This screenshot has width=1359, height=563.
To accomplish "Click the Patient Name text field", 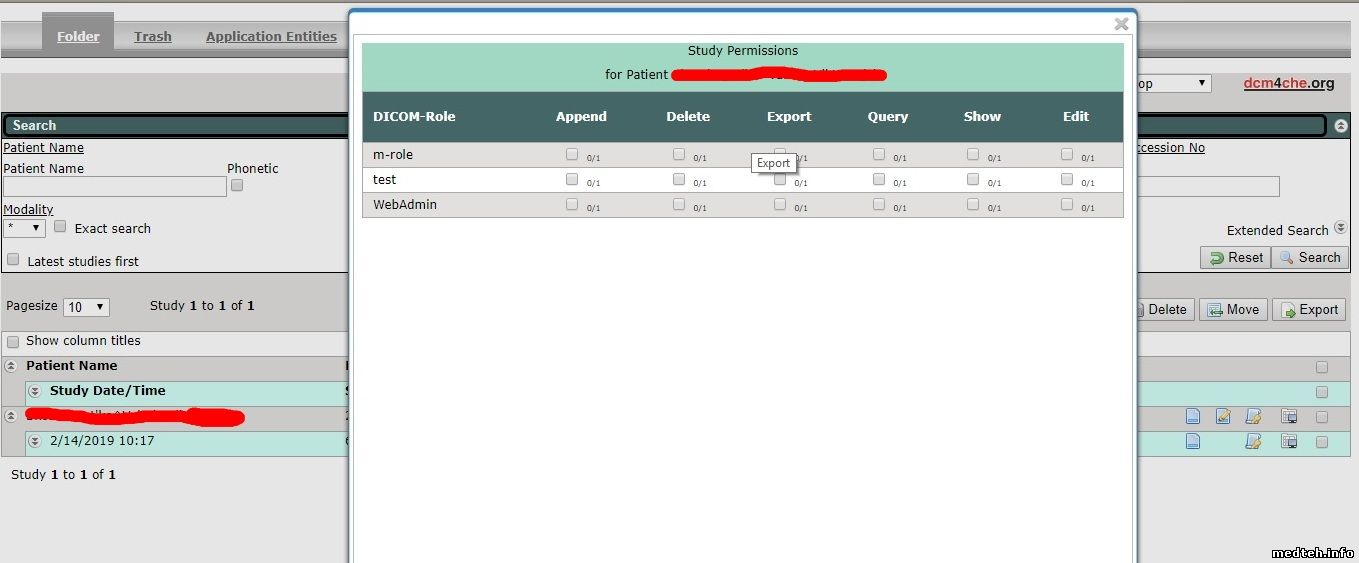I will pos(115,187).
